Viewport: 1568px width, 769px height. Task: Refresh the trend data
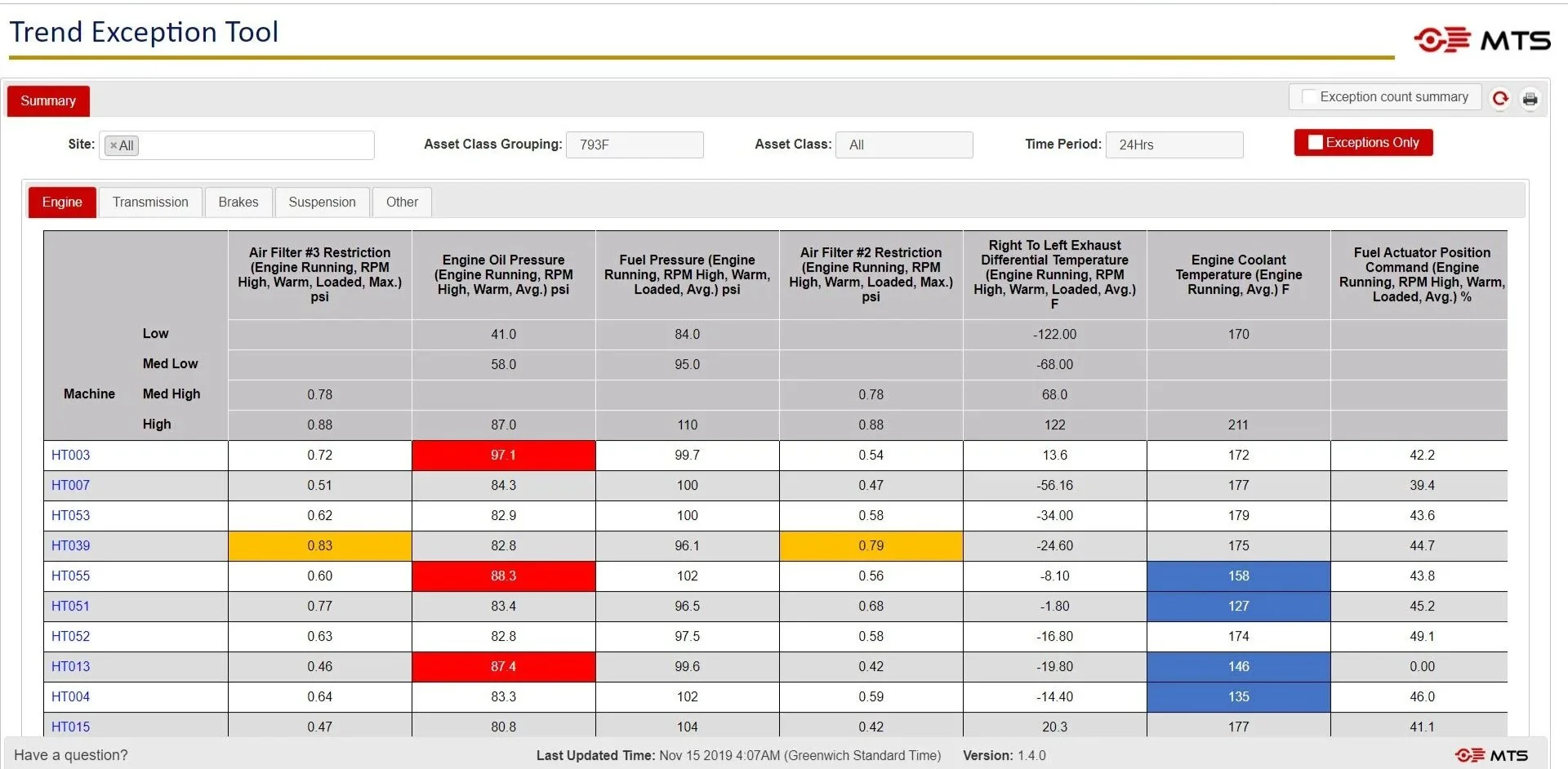click(x=1500, y=98)
